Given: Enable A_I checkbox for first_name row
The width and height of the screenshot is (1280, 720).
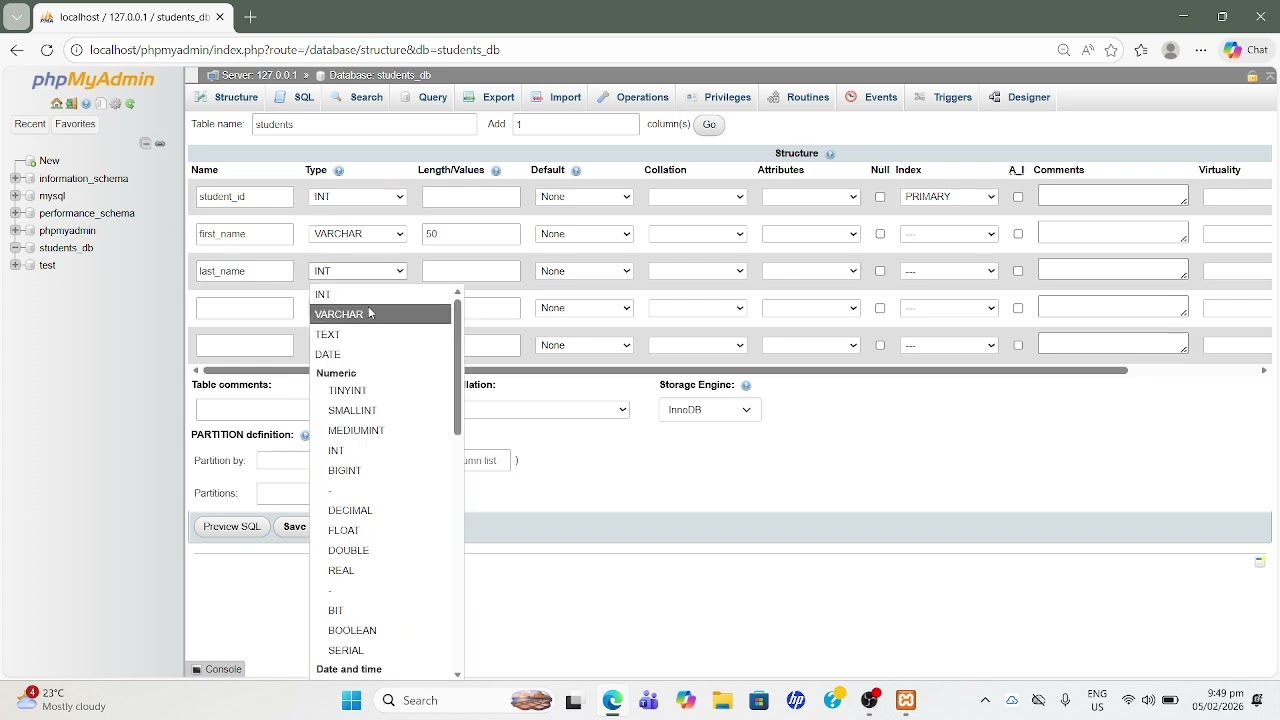Looking at the screenshot, I should coord(1018,234).
